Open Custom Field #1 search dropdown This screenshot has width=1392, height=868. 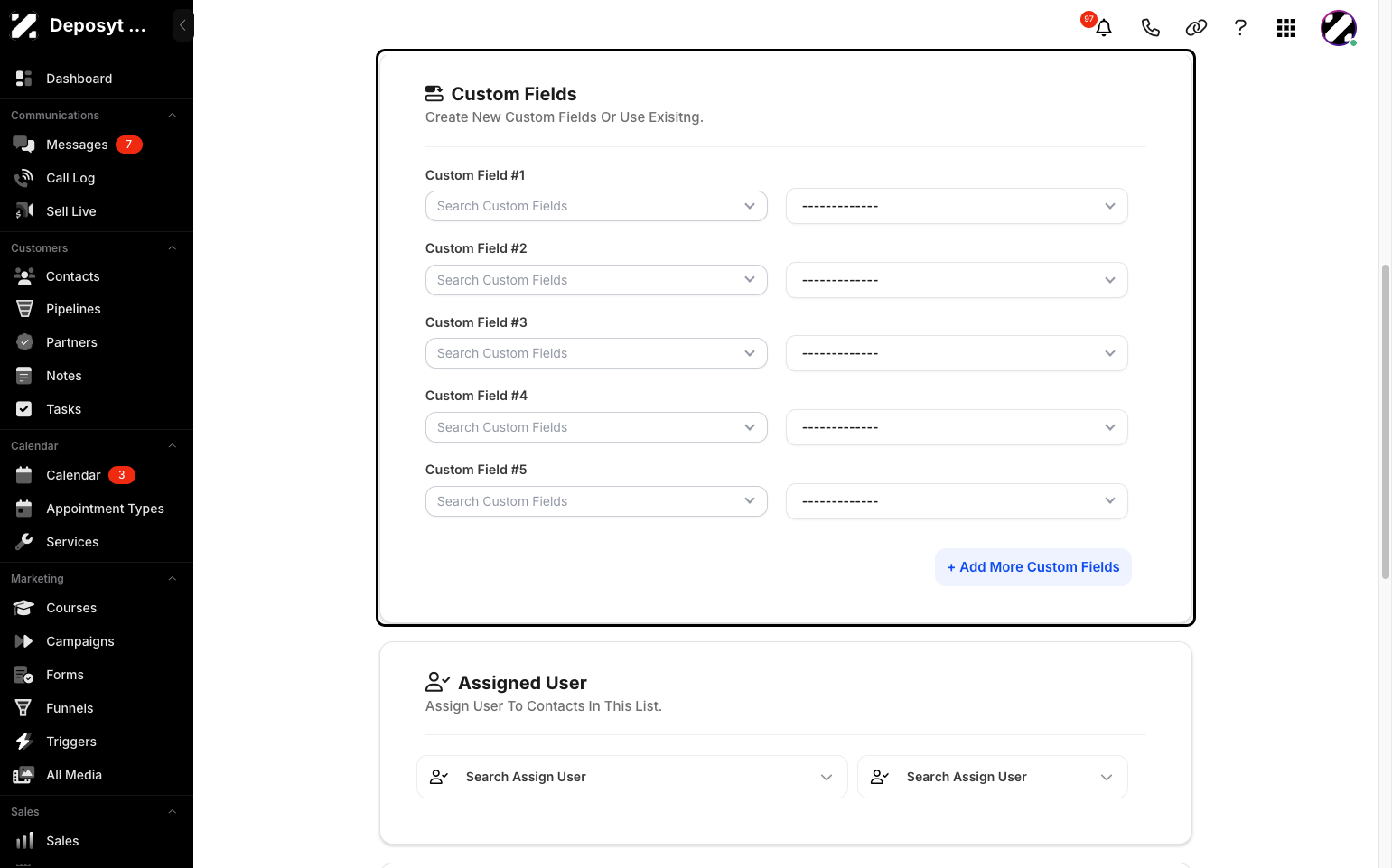tap(596, 206)
